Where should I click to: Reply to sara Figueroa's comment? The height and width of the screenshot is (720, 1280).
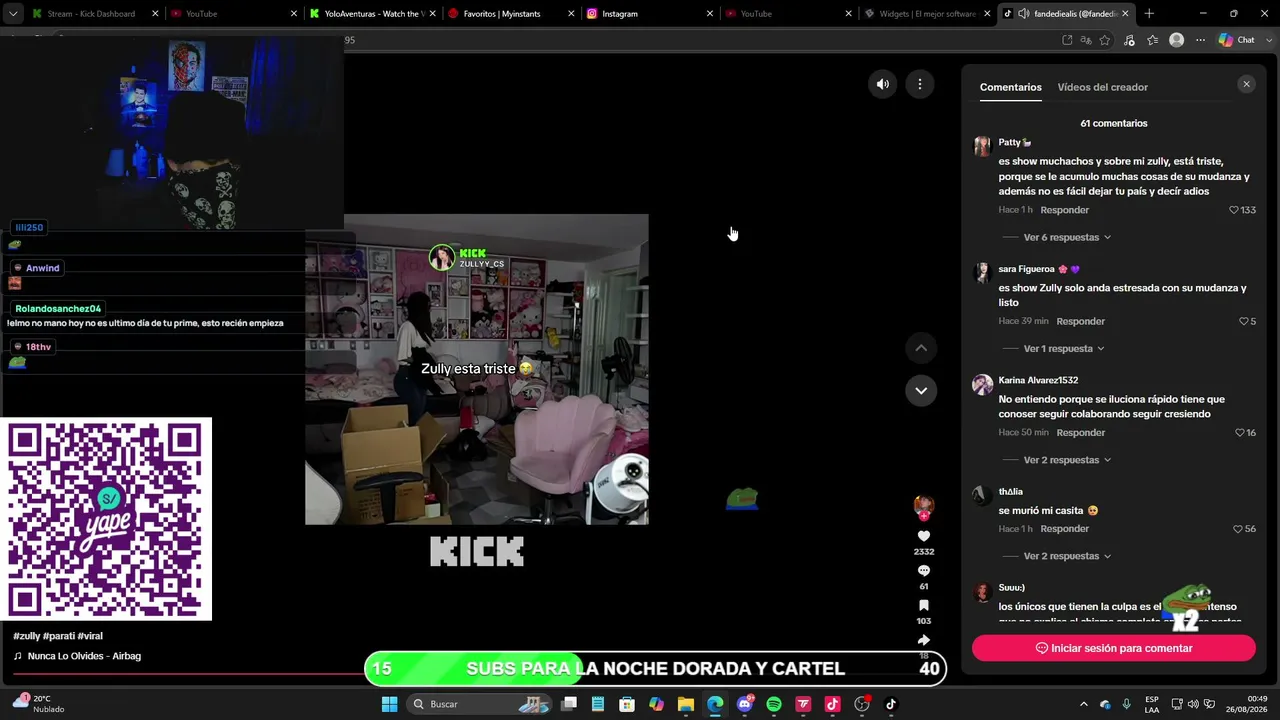point(1080,321)
